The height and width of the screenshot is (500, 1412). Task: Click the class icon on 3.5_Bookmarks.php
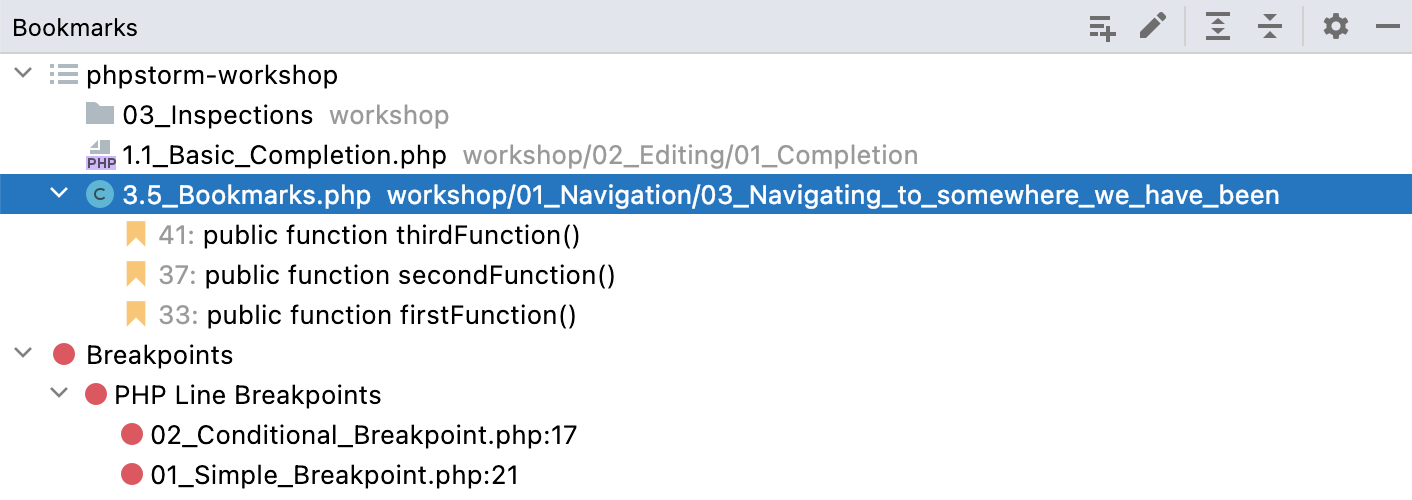[100, 195]
